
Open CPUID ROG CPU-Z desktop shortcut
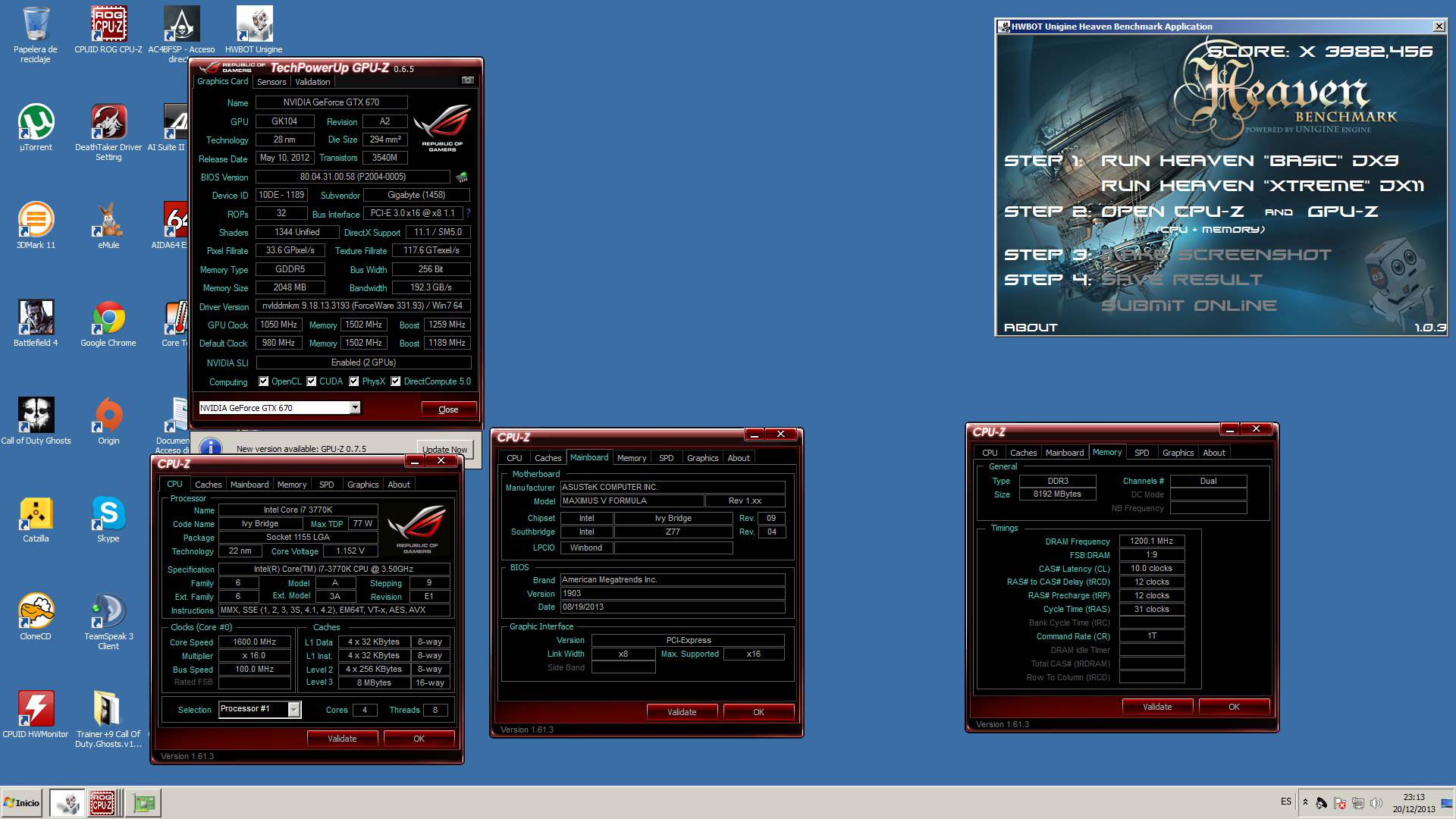[x=108, y=30]
